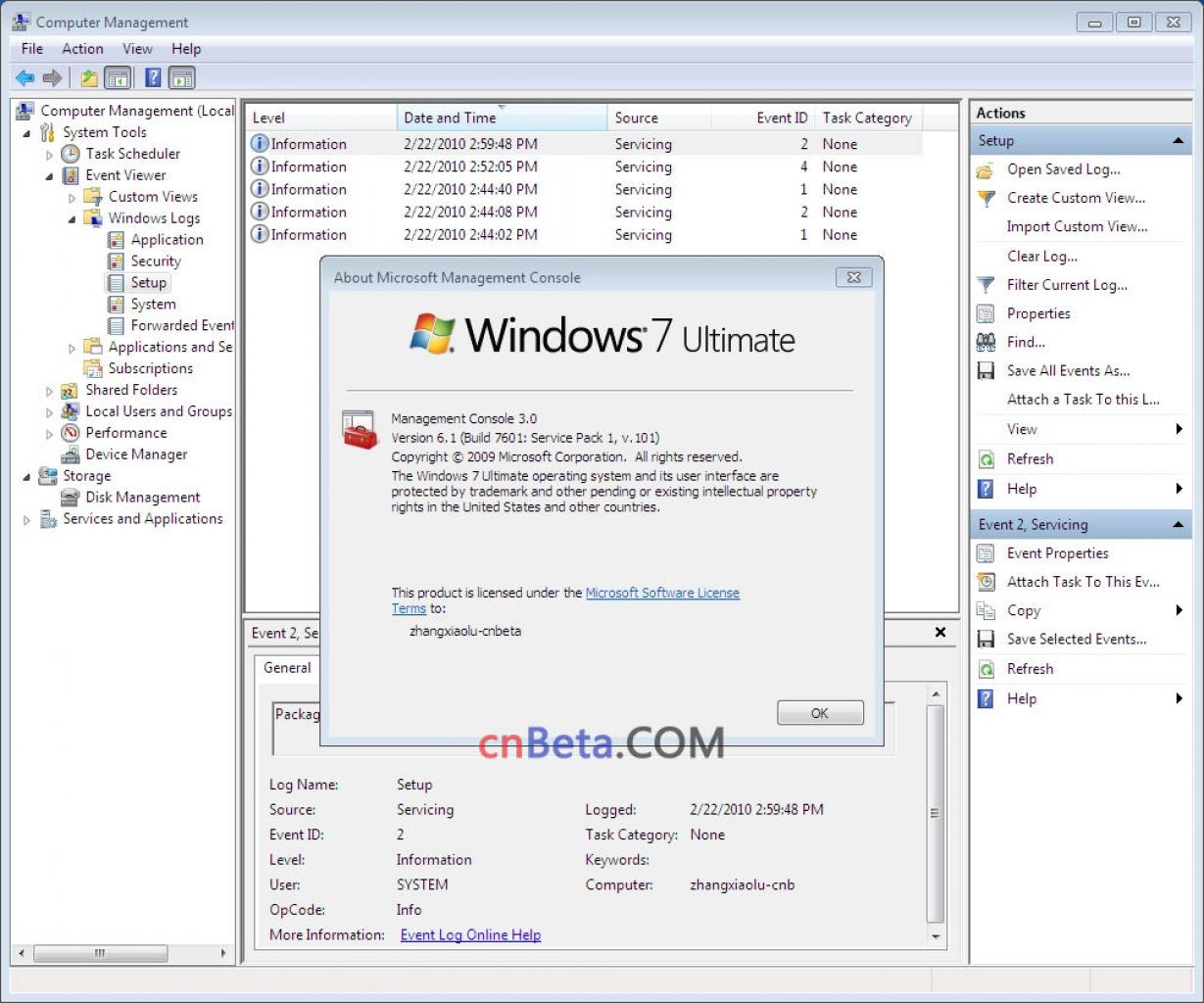Click the Attach Task To This Event icon

[986, 583]
